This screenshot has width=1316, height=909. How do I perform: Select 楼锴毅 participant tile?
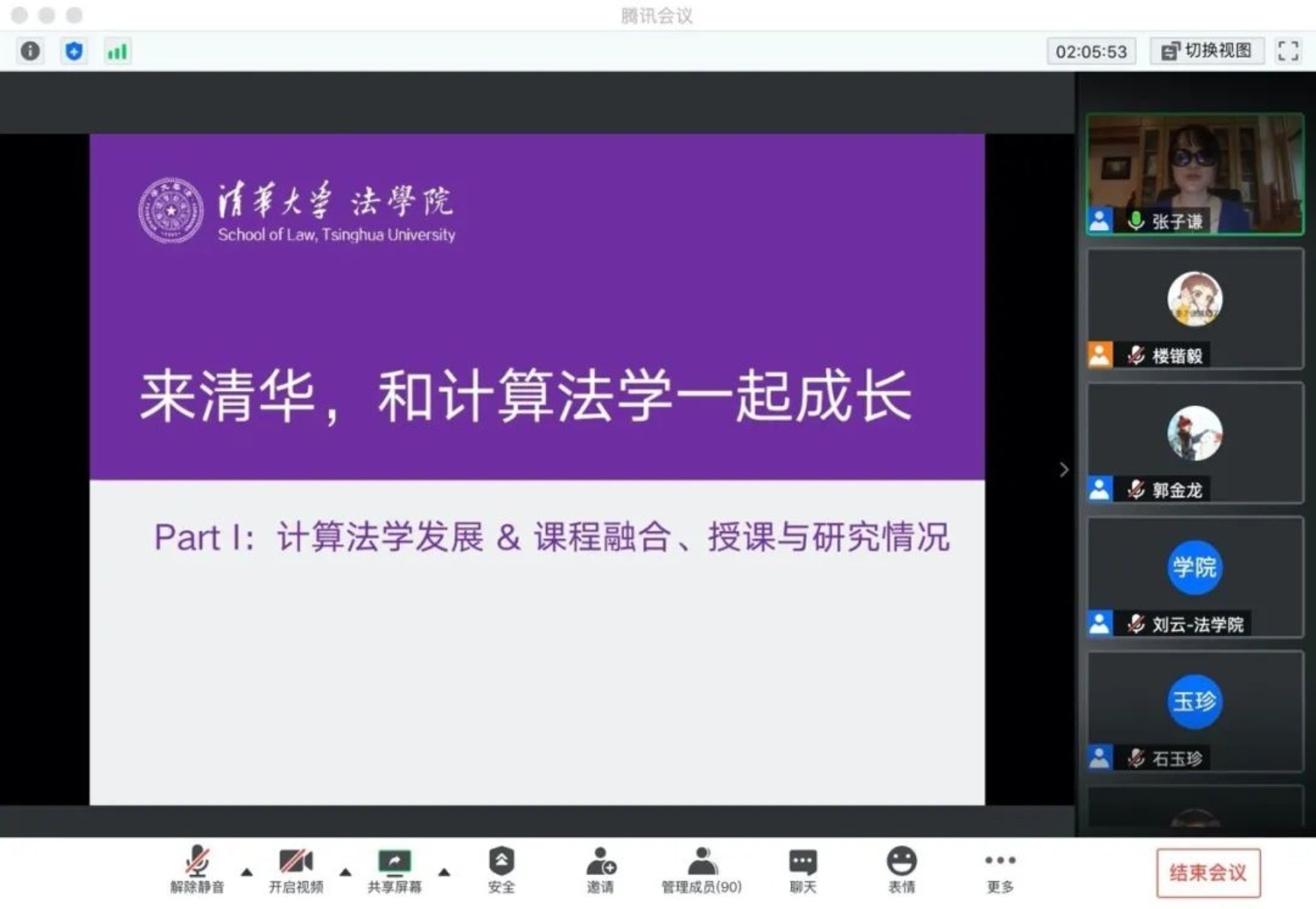point(1195,308)
